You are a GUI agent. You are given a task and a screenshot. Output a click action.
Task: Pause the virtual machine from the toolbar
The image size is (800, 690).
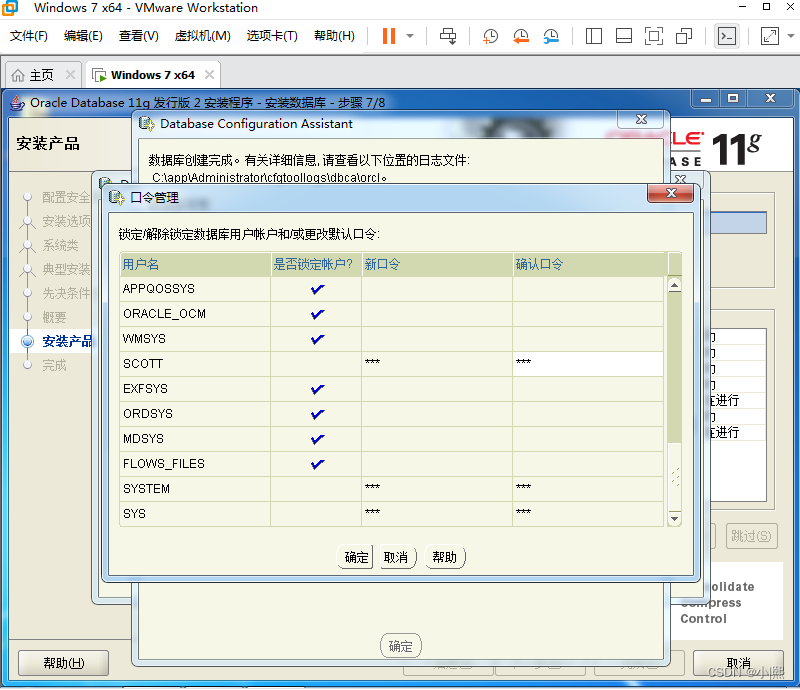point(389,36)
